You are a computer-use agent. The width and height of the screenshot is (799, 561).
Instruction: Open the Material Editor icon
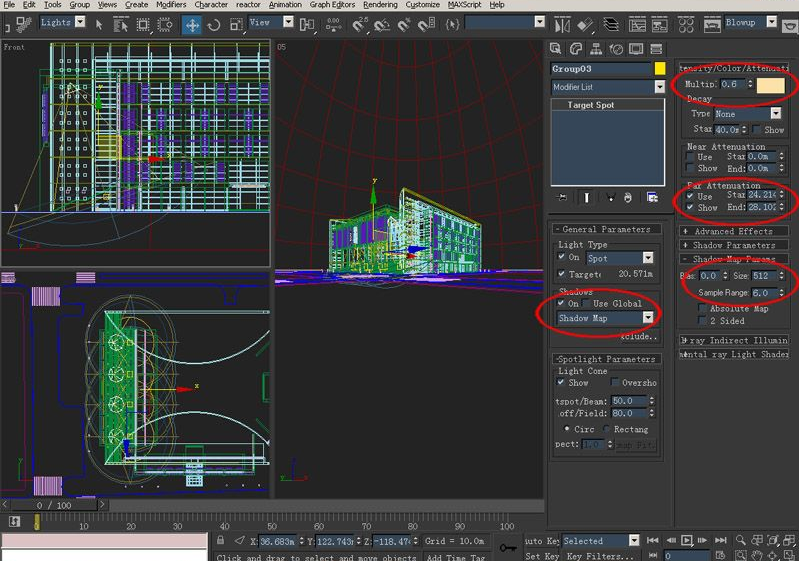(686, 24)
